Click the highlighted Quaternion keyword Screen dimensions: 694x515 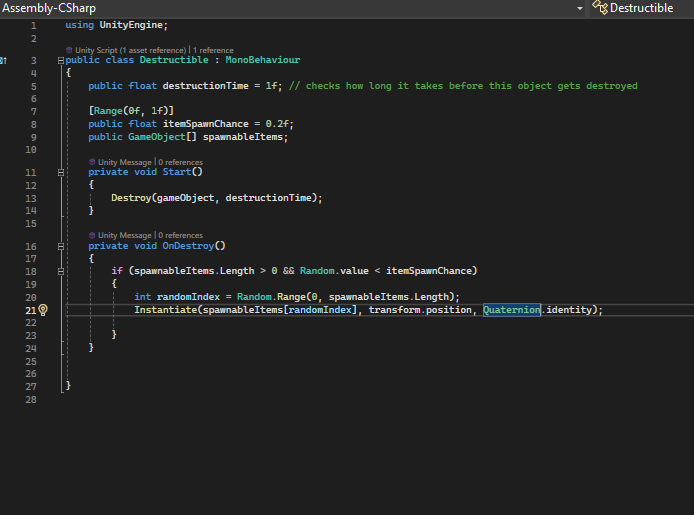(511, 310)
